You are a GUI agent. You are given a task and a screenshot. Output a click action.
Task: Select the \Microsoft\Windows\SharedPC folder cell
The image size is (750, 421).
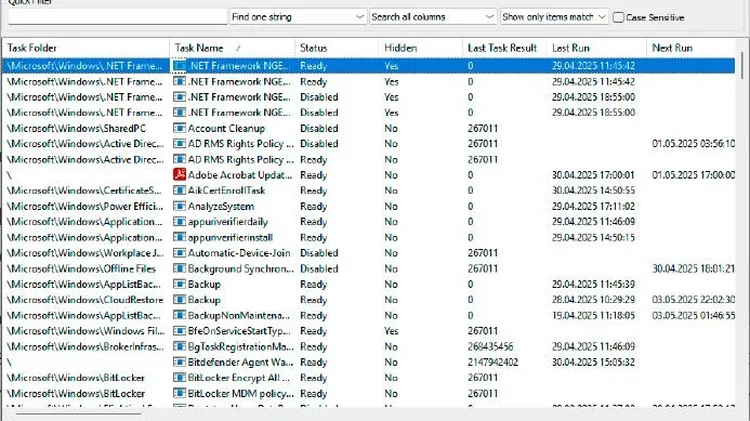pyautogui.click(x=77, y=128)
